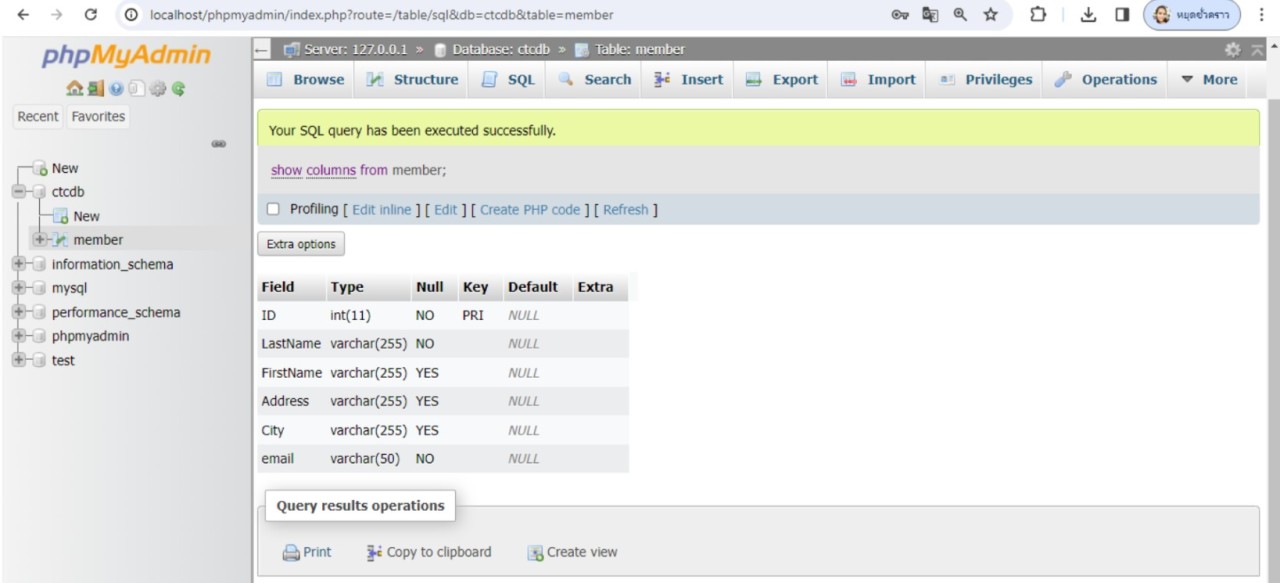The height and width of the screenshot is (583, 1280).
Task: Collapse the ctcdb database tree node
Action: [x=19, y=192]
